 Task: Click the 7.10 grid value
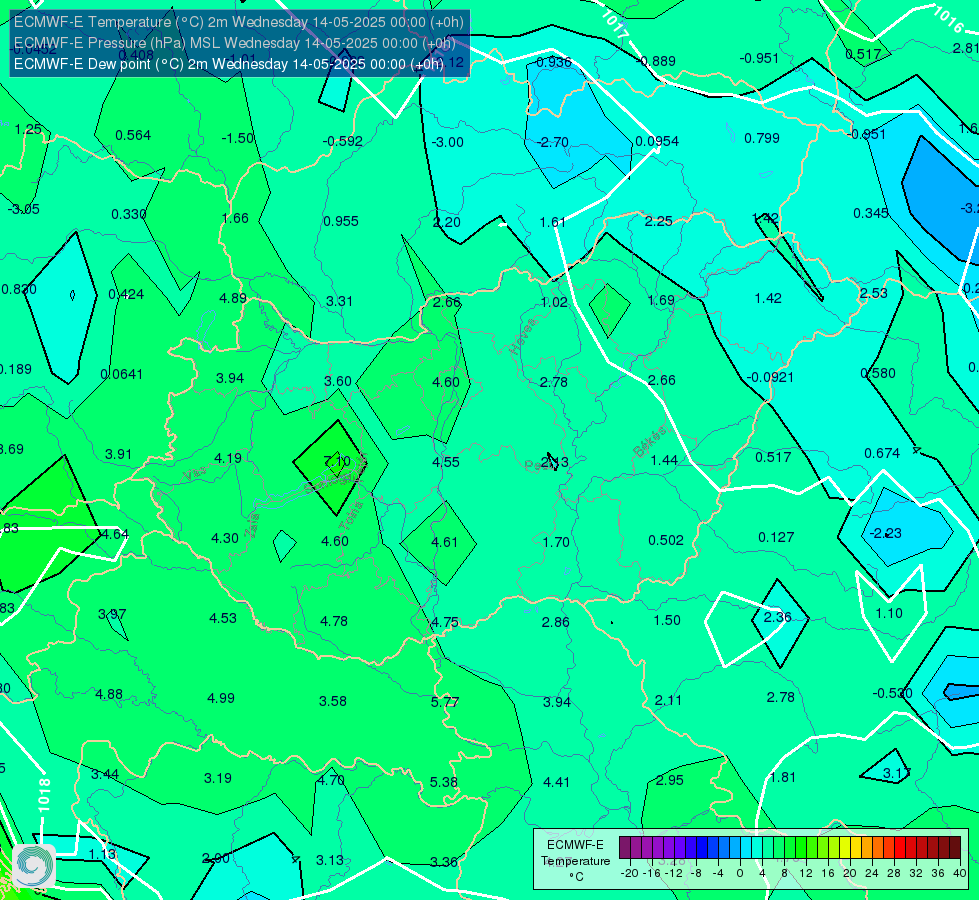pyautogui.click(x=337, y=461)
